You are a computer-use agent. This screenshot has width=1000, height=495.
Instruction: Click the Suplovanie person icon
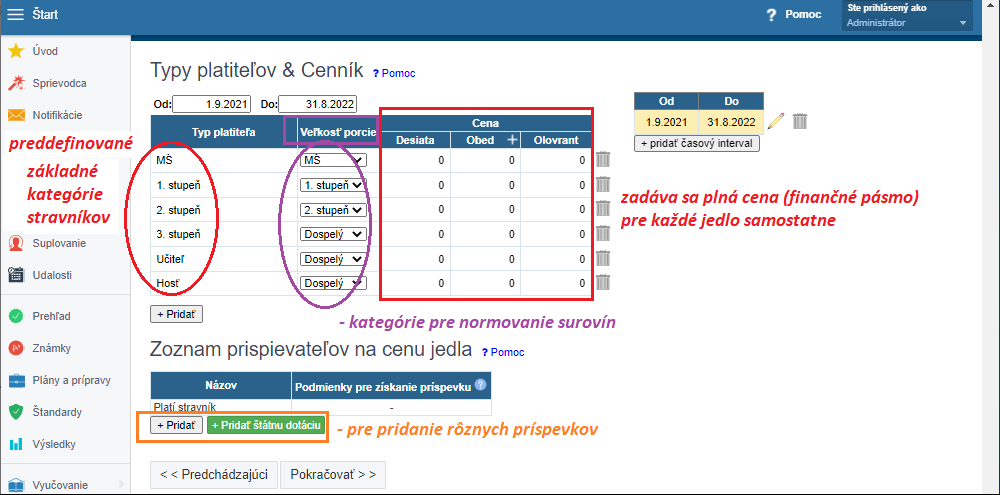point(16,243)
